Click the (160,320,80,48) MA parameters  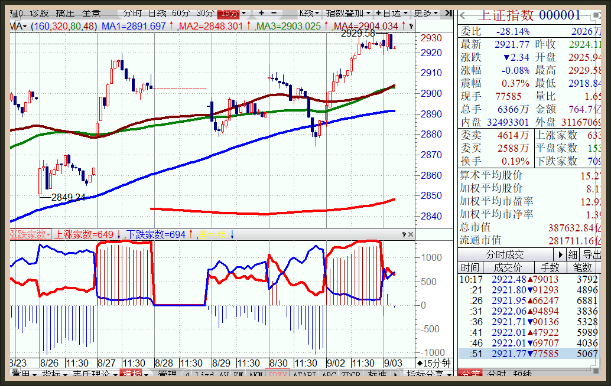(64, 26)
